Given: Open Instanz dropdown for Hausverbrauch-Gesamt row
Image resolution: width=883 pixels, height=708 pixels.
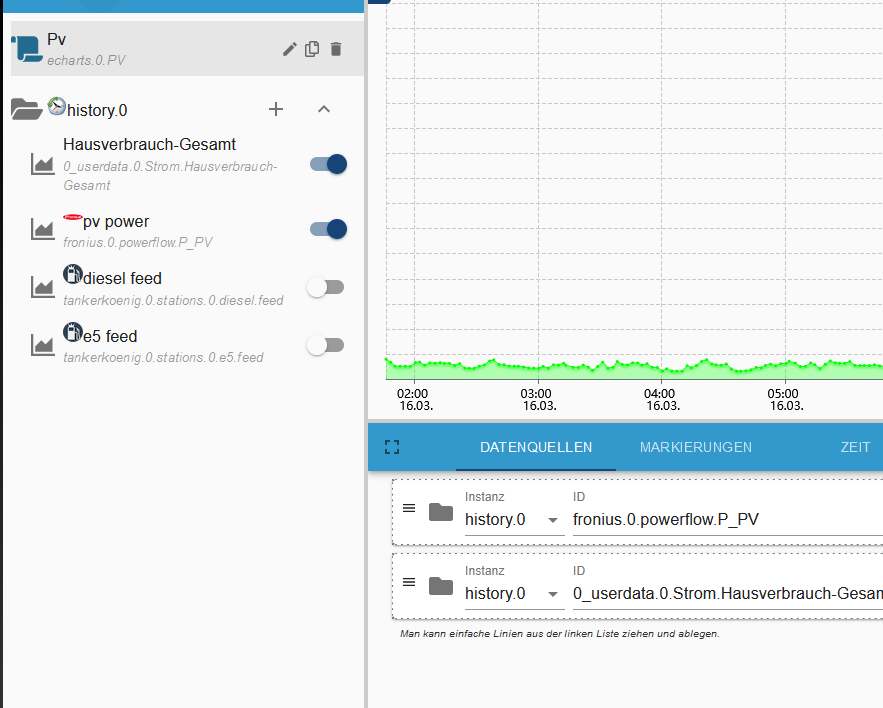Looking at the screenshot, I should pos(514,593).
